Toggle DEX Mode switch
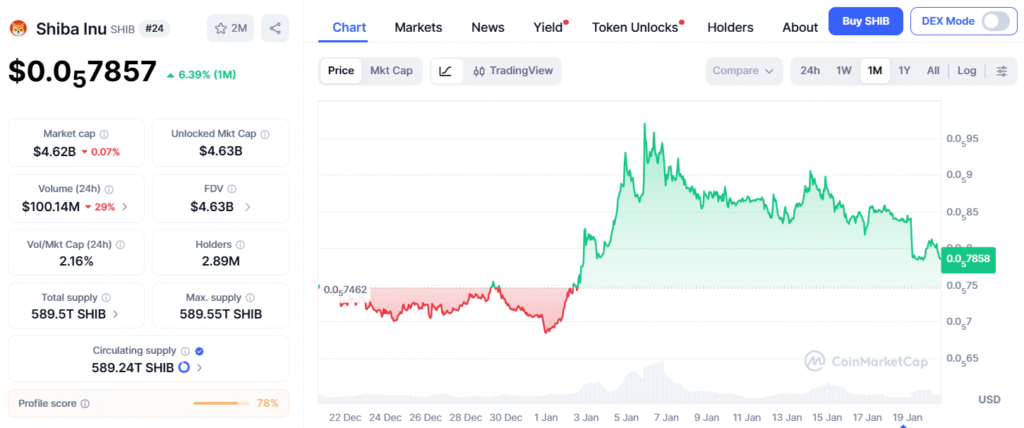Image resolution: width=1024 pixels, height=428 pixels. pyautogui.click(x=994, y=21)
